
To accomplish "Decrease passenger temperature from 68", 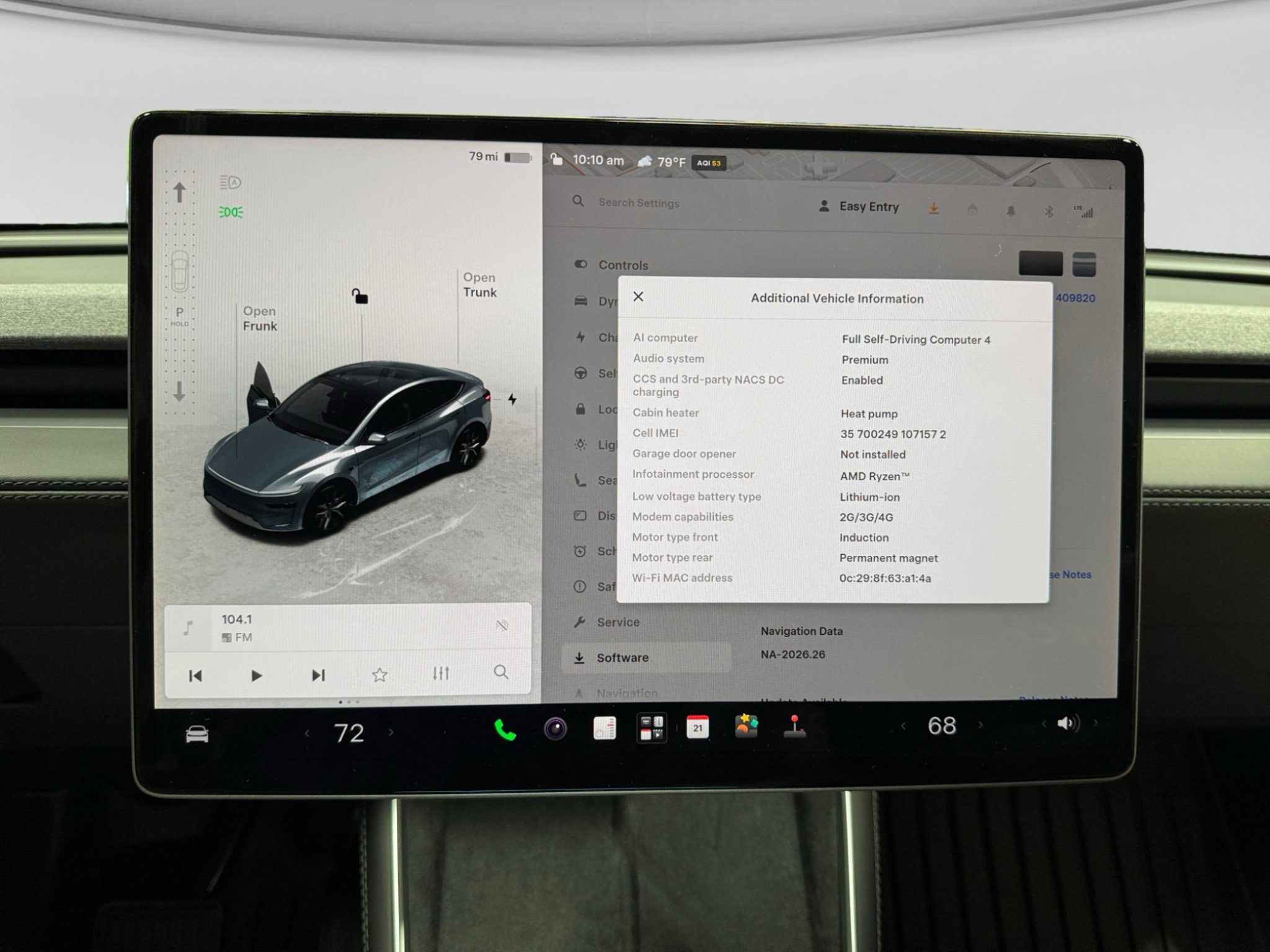I will click(x=903, y=726).
